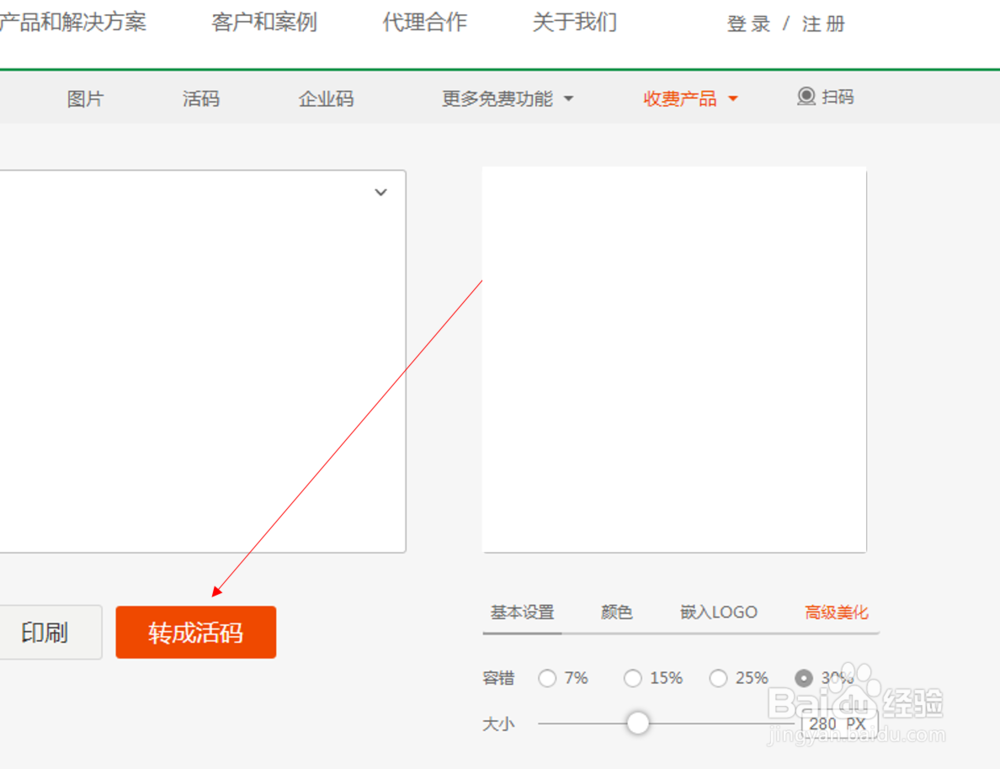
Task: Click the 扫码 scan icon
Action: pos(805,97)
